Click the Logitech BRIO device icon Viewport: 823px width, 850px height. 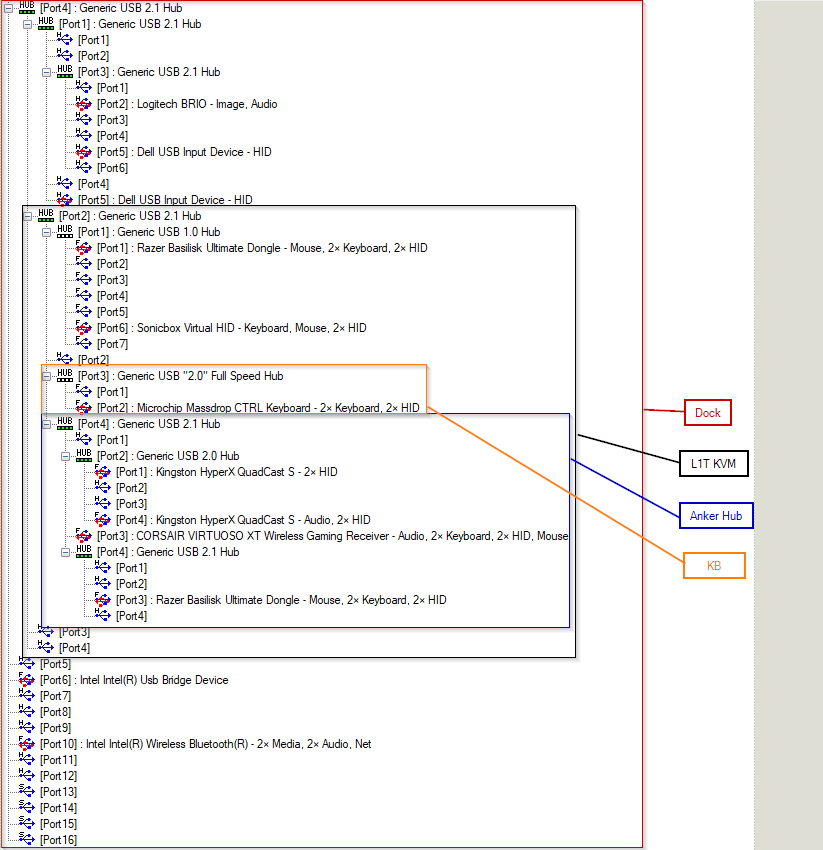[84, 104]
